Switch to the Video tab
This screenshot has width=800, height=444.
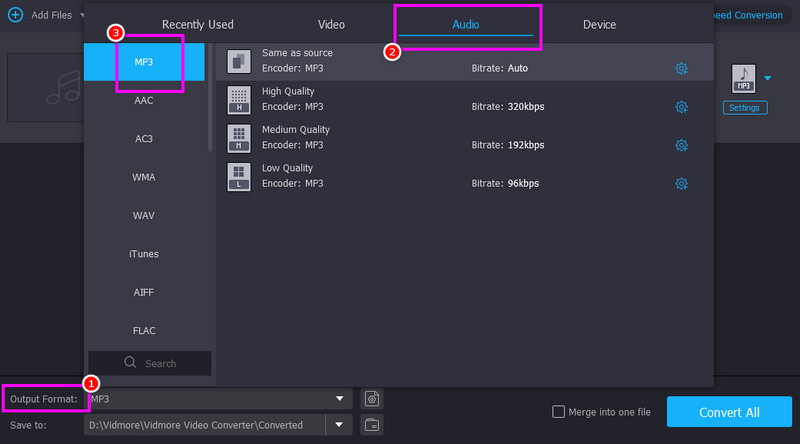click(331, 24)
